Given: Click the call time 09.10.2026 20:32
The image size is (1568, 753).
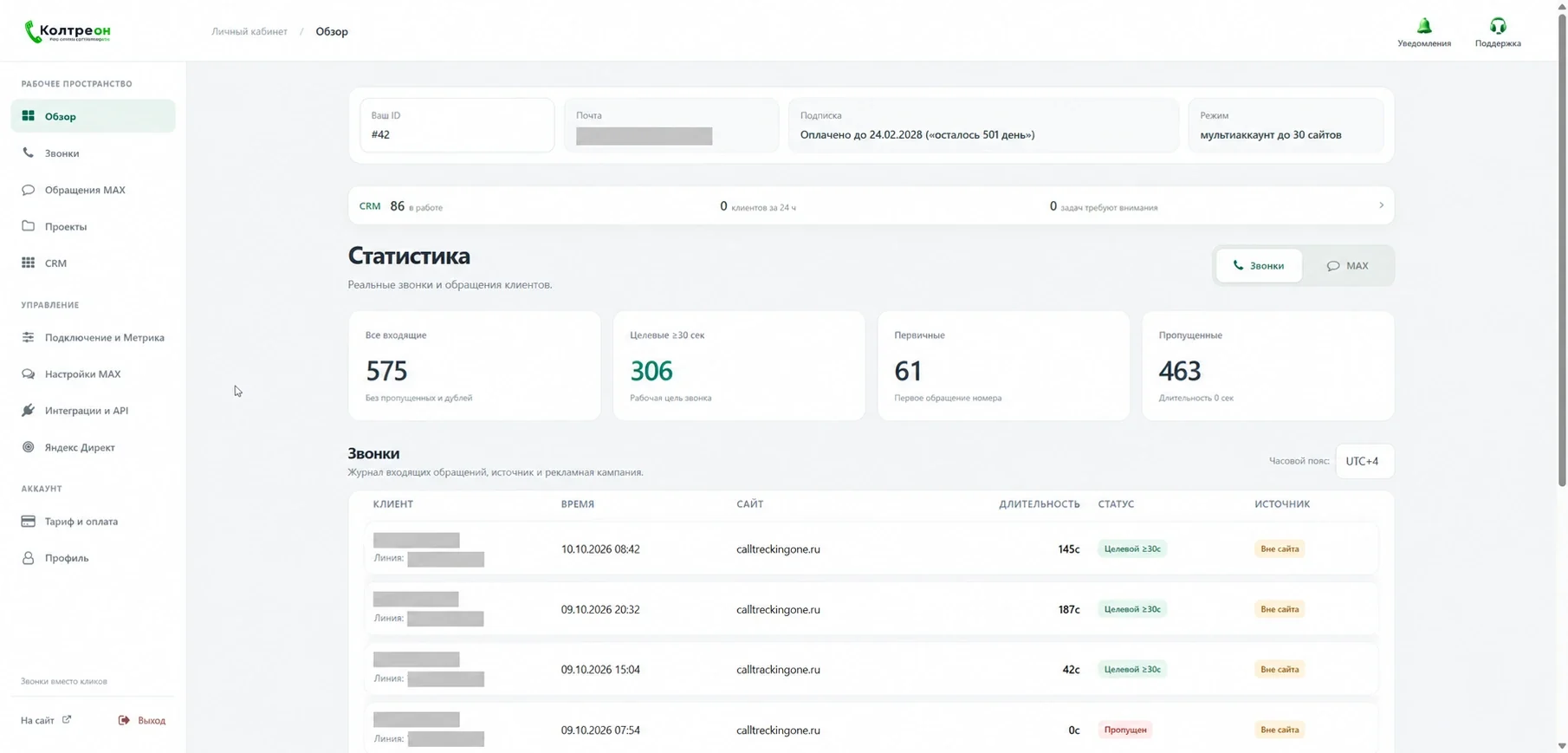Looking at the screenshot, I should pyautogui.click(x=600, y=609).
